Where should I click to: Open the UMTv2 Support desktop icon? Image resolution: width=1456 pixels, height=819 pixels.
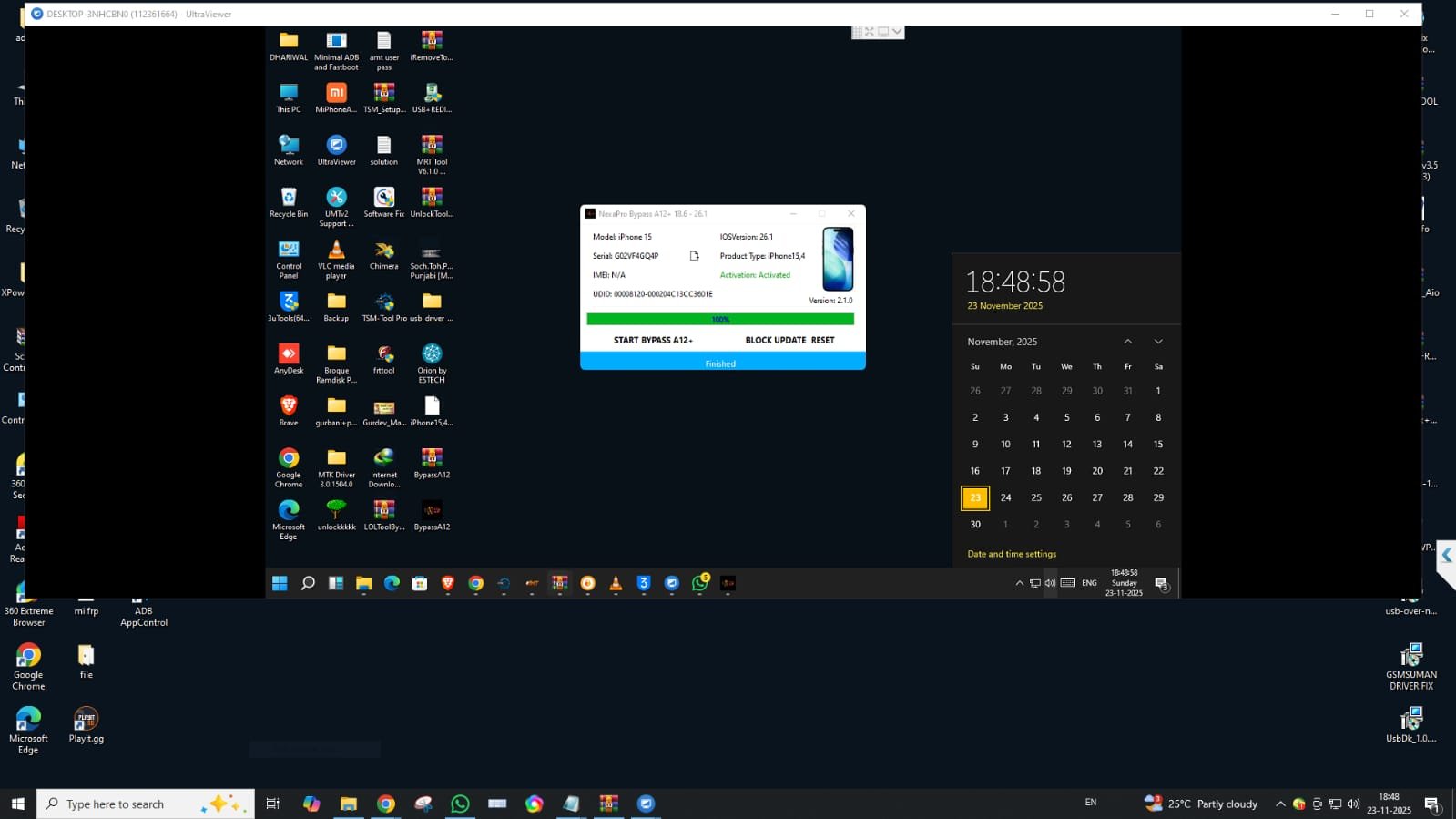coord(336,199)
